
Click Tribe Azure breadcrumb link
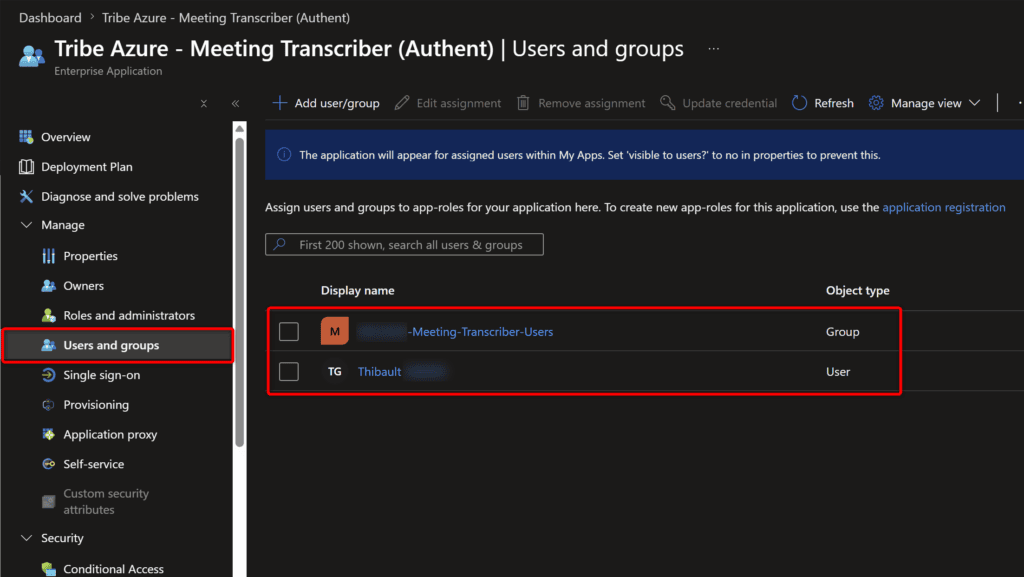[x=226, y=18]
